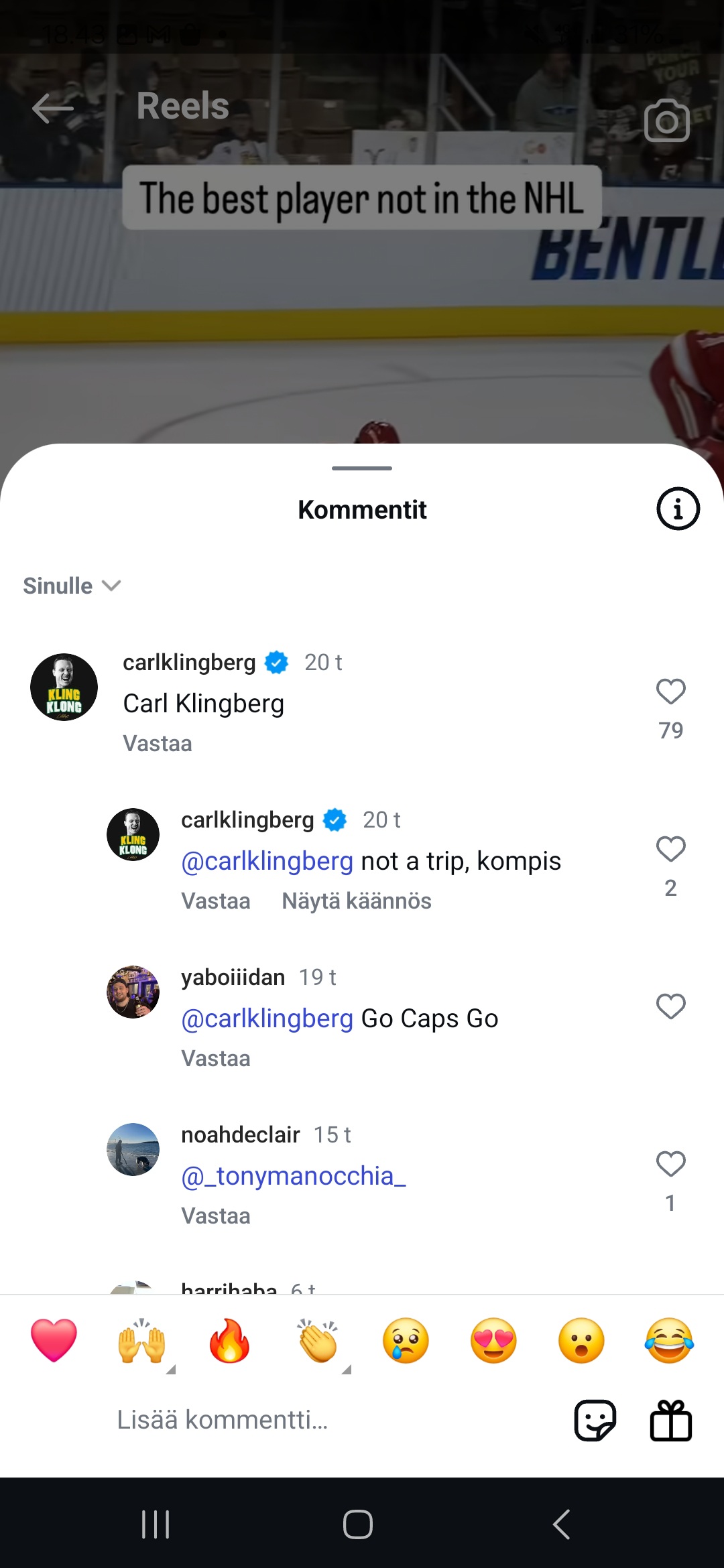Expand the Sinulle sort dropdown
The image size is (724, 1568).
[72, 586]
